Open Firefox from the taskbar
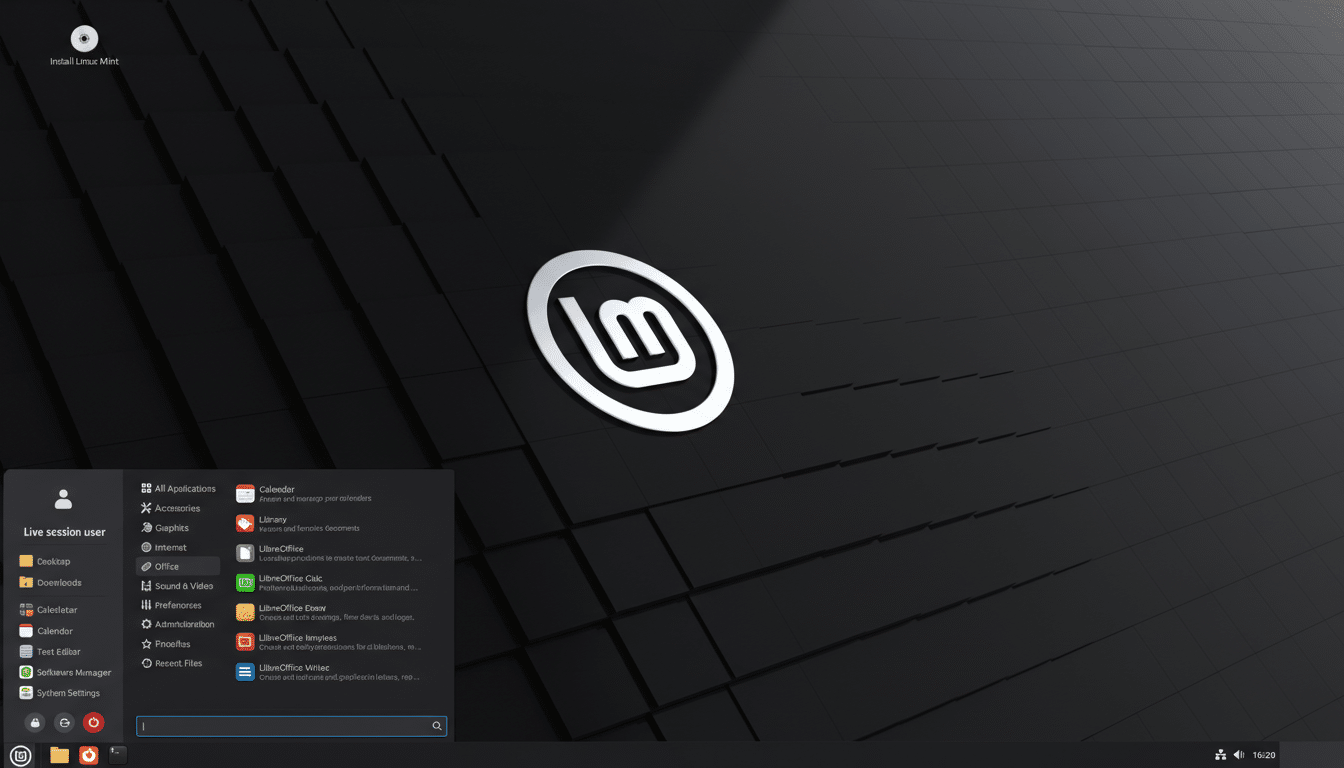Viewport: 1344px width, 768px height. [88, 755]
